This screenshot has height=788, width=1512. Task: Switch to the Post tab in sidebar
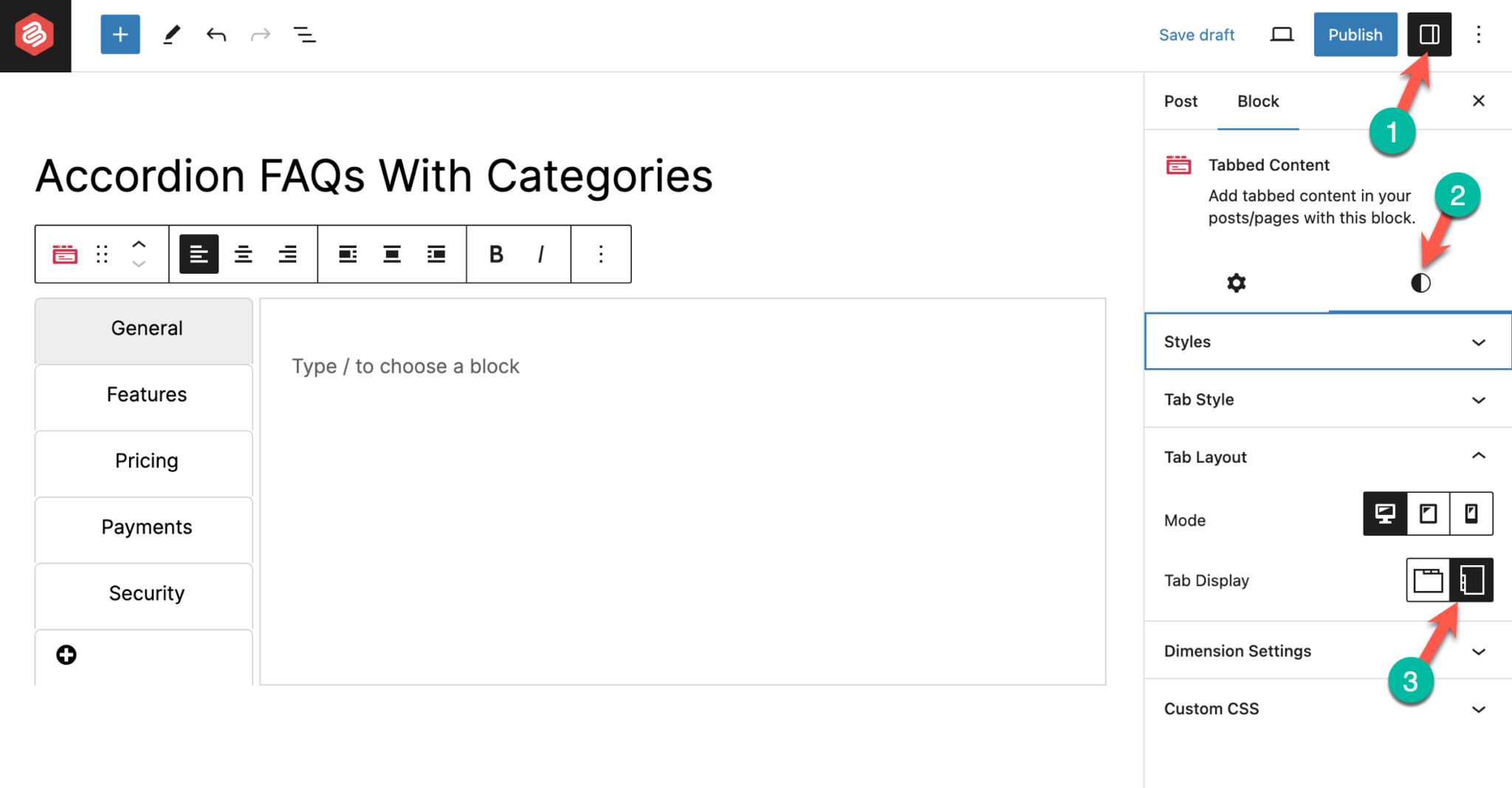point(1180,101)
